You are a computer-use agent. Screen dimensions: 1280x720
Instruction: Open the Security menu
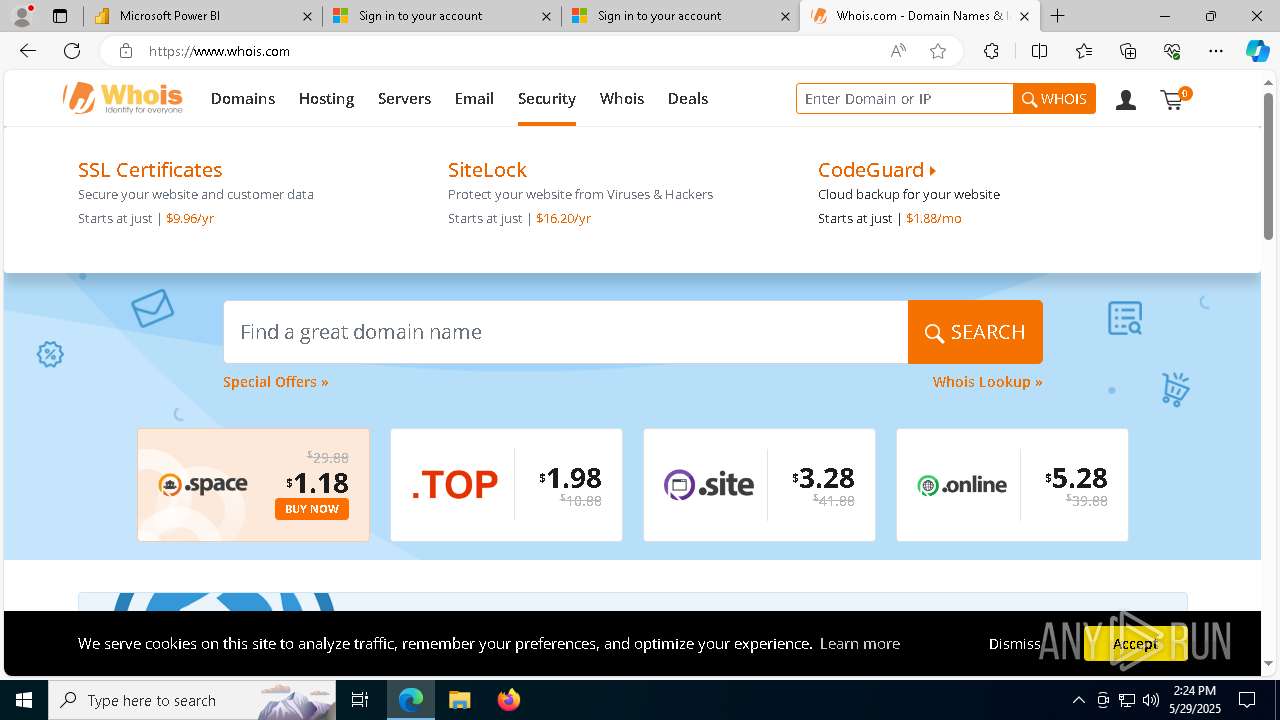(546, 98)
